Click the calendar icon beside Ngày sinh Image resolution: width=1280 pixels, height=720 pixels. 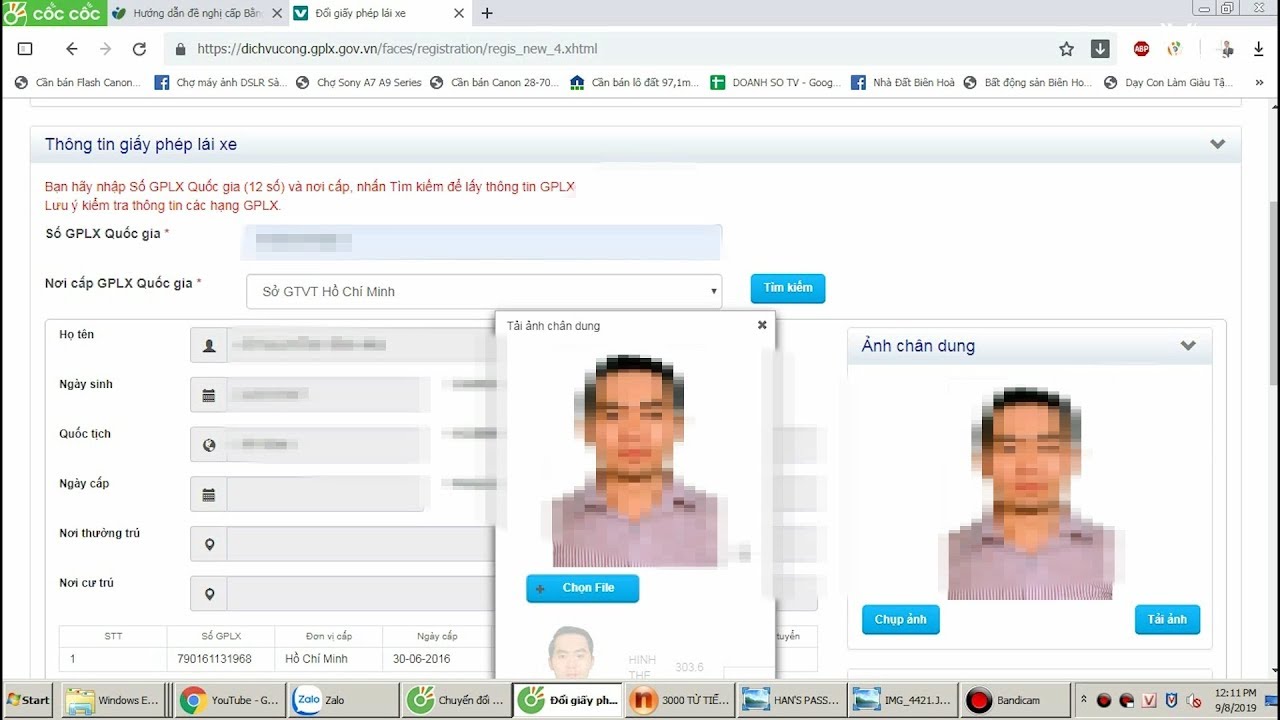coord(209,395)
